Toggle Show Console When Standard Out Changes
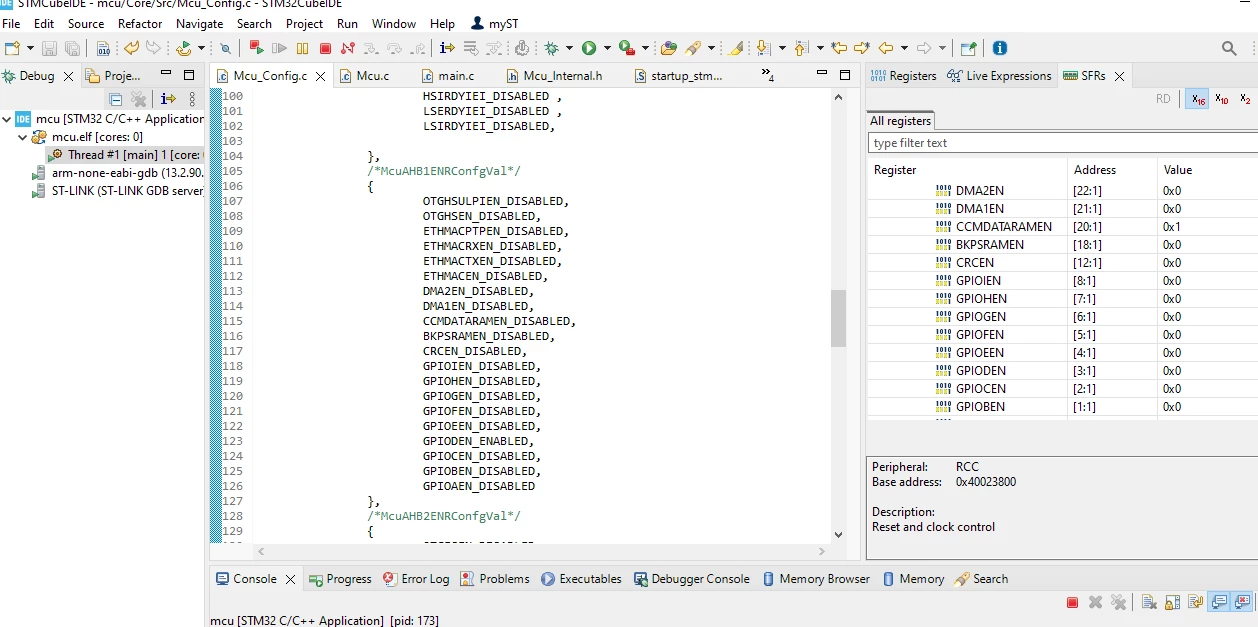The image size is (1258, 627). [x=1219, y=602]
